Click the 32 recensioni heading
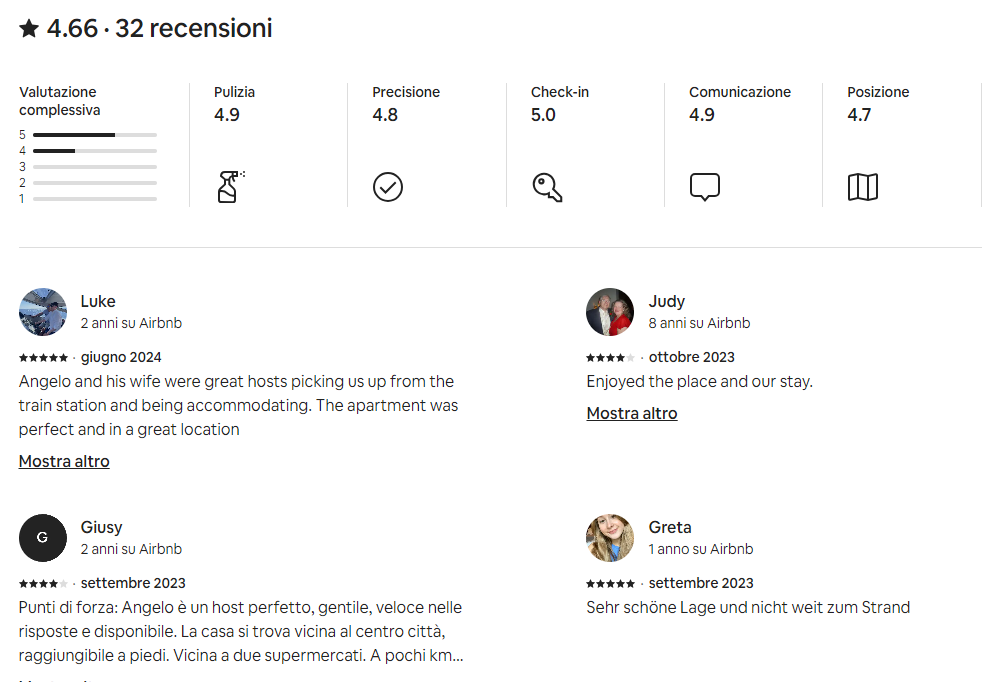 (194, 28)
